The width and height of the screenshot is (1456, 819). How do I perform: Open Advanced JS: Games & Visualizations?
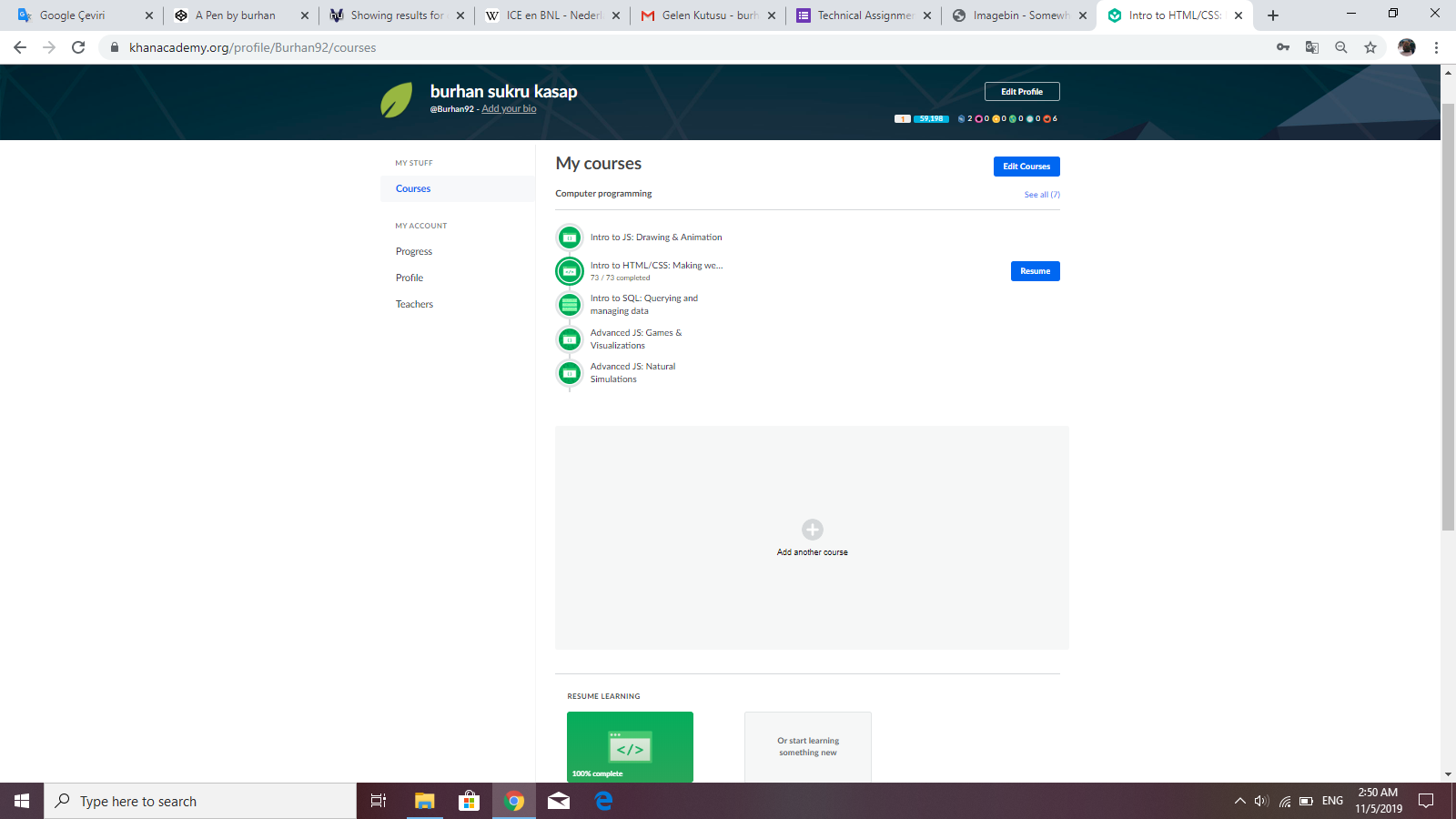pos(636,339)
